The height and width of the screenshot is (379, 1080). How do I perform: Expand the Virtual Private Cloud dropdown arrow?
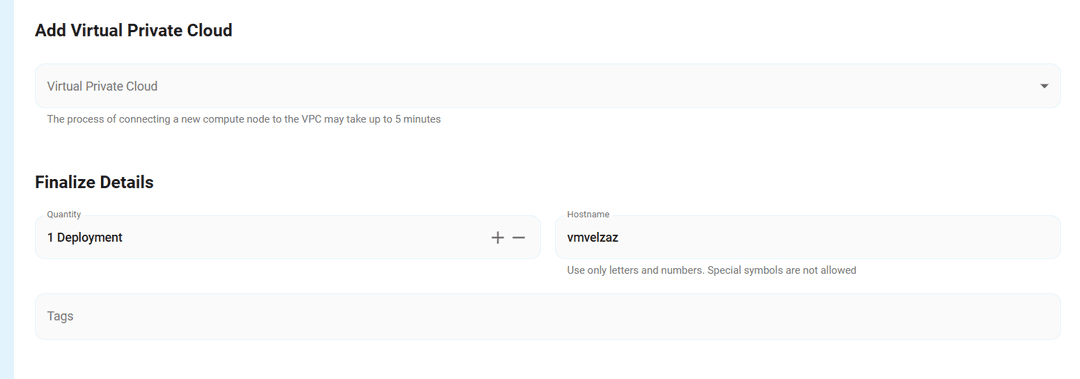[x=1043, y=86]
